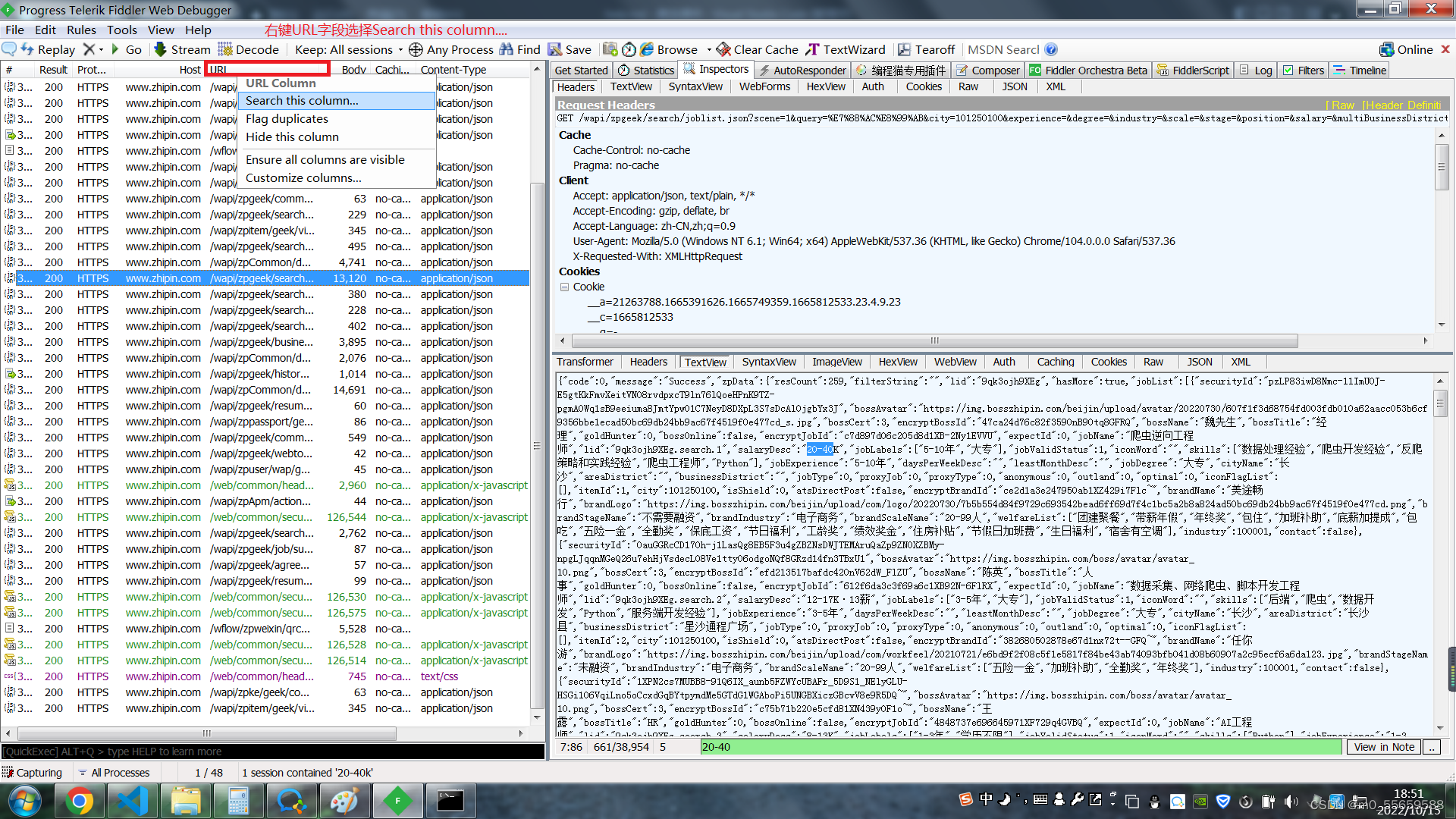Switch to the FiddlerScript tab
The image size is (1456, 819).
tap(1192, 70)
